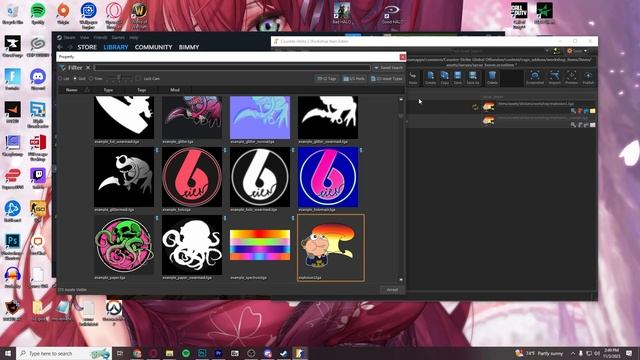Click the filter search input field
Image resolution: width=640 pixels, height=360 pixels.
(232, 68)
